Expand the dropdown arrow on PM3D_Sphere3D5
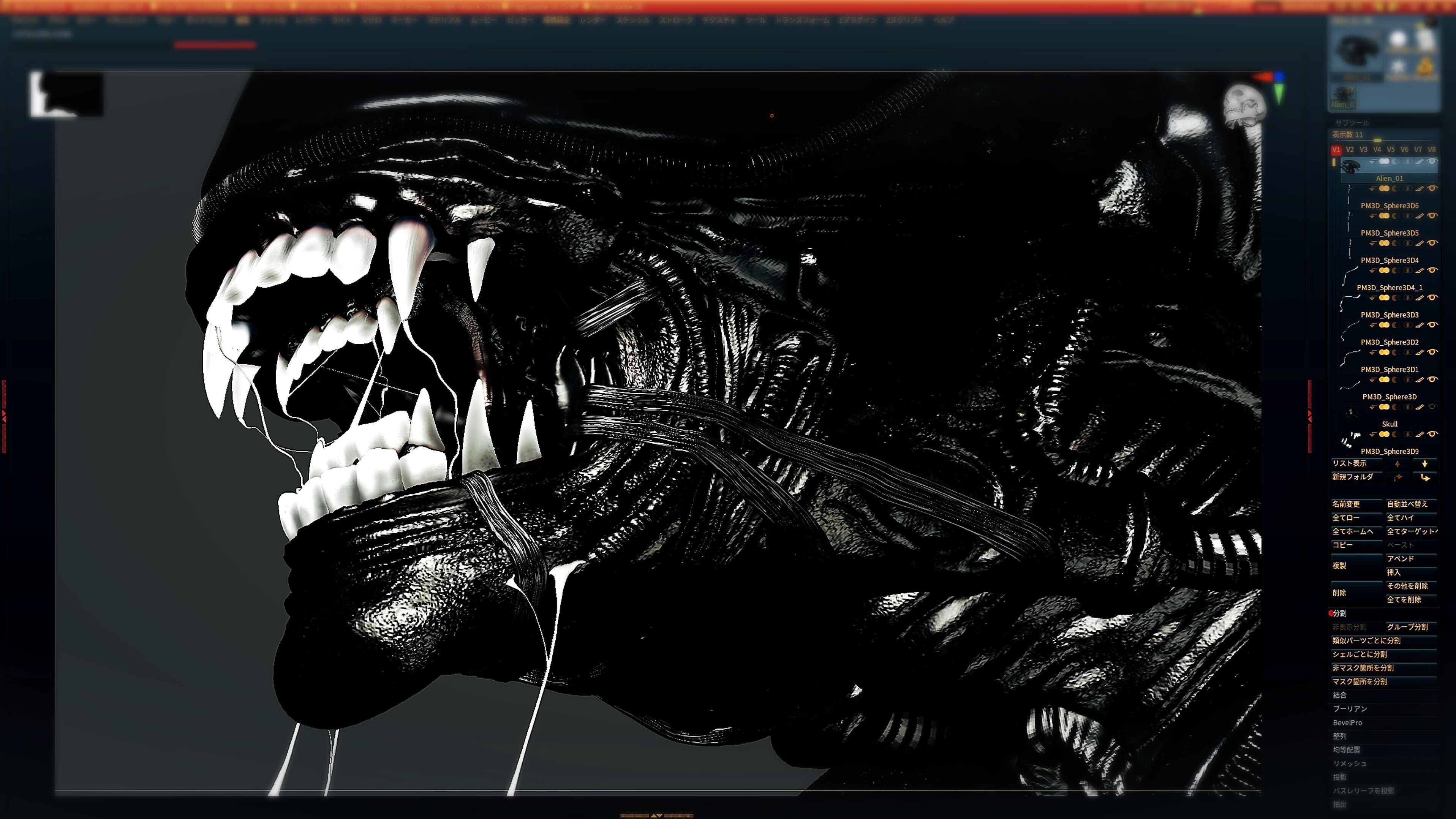 tap(1372, 215)
